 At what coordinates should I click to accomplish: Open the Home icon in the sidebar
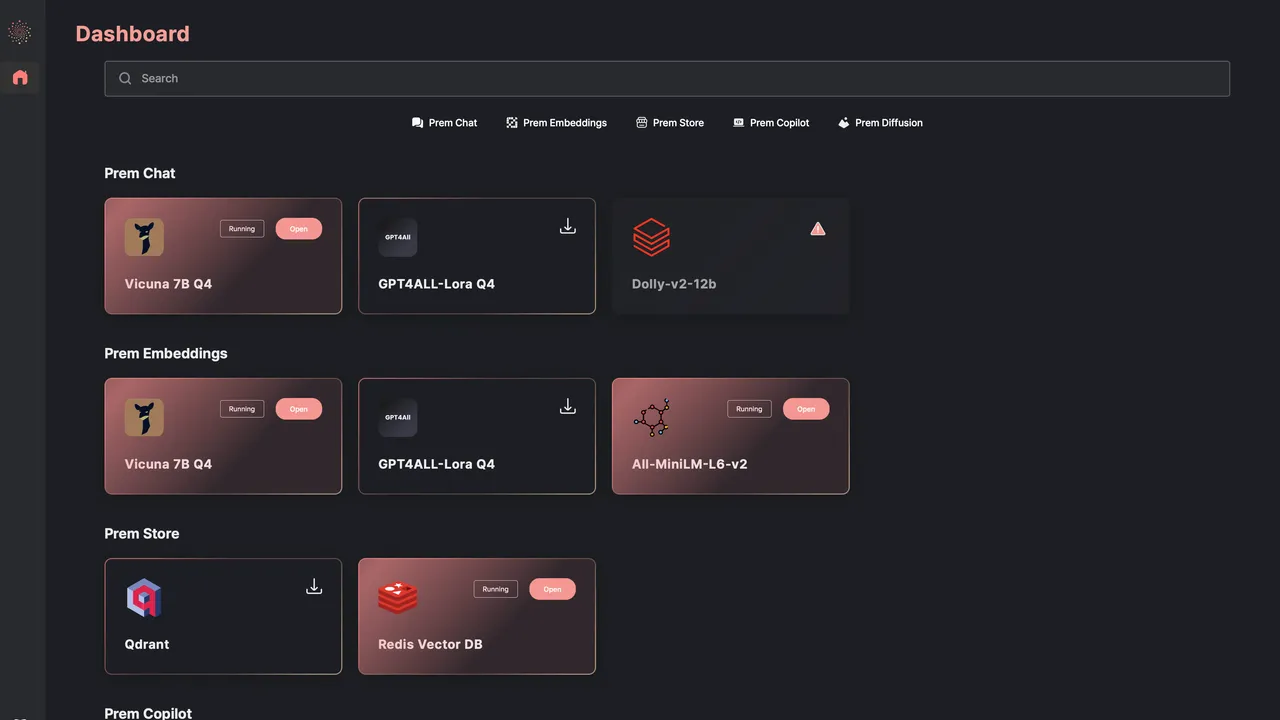point(20,77)
